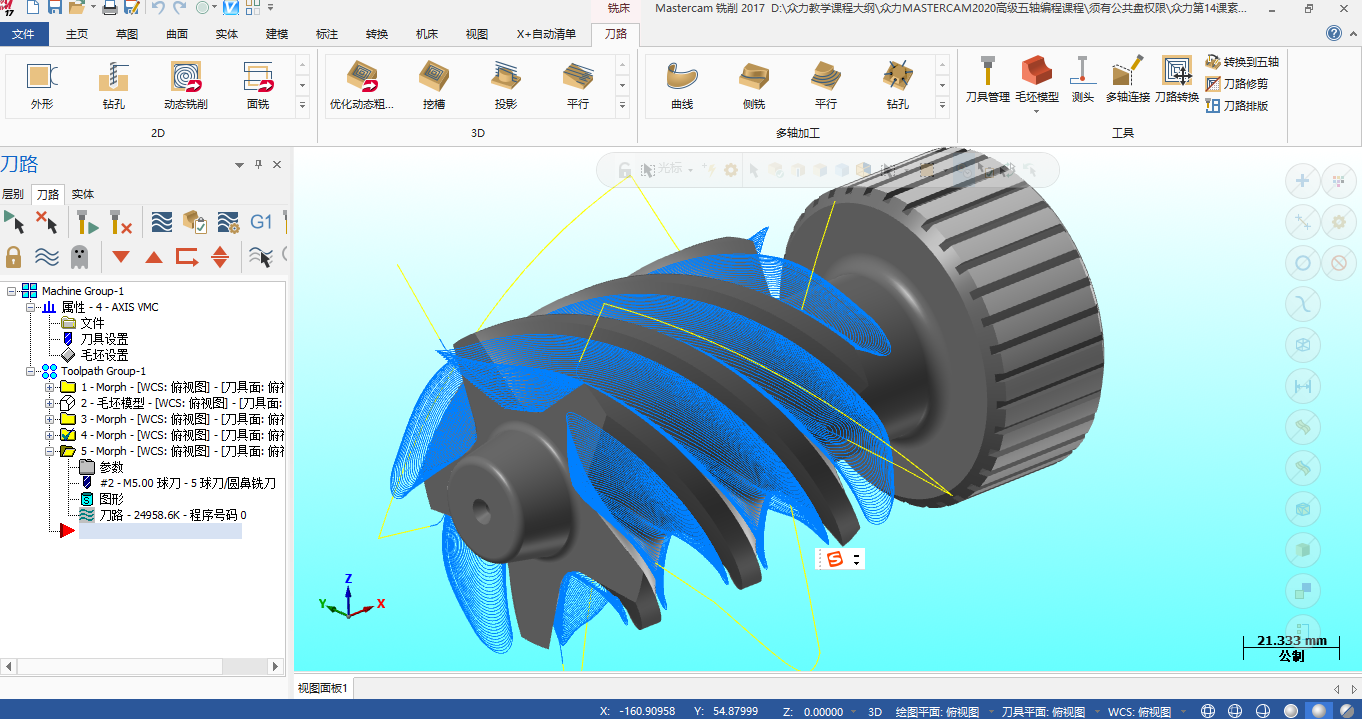The width and height of the screenshot is (1362, 719).
Task: Expand the 1 - Morph operation node
Action: coord(50,387)
